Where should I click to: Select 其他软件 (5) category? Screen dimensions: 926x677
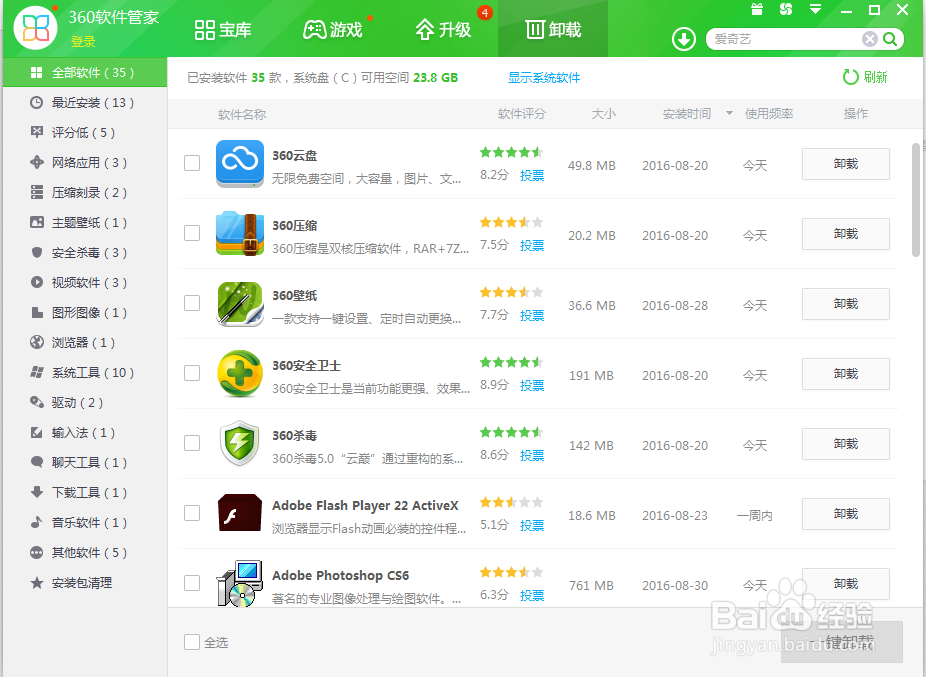coord(85,553)
